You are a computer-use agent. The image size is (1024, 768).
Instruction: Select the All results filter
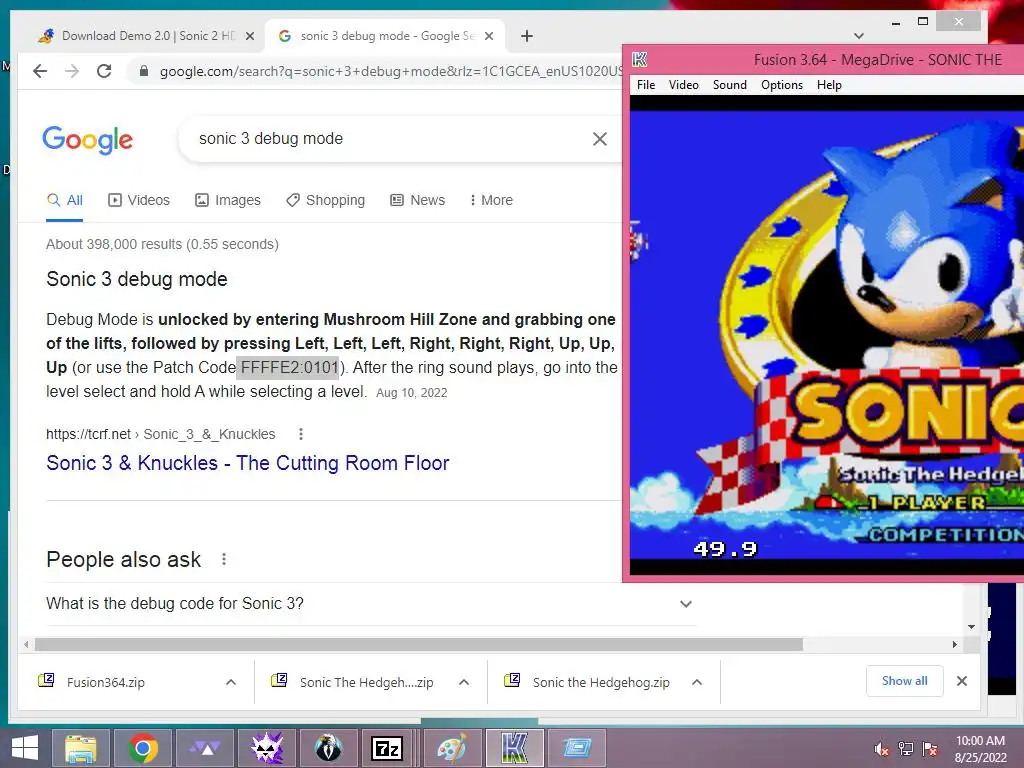(x=65, y=200)
